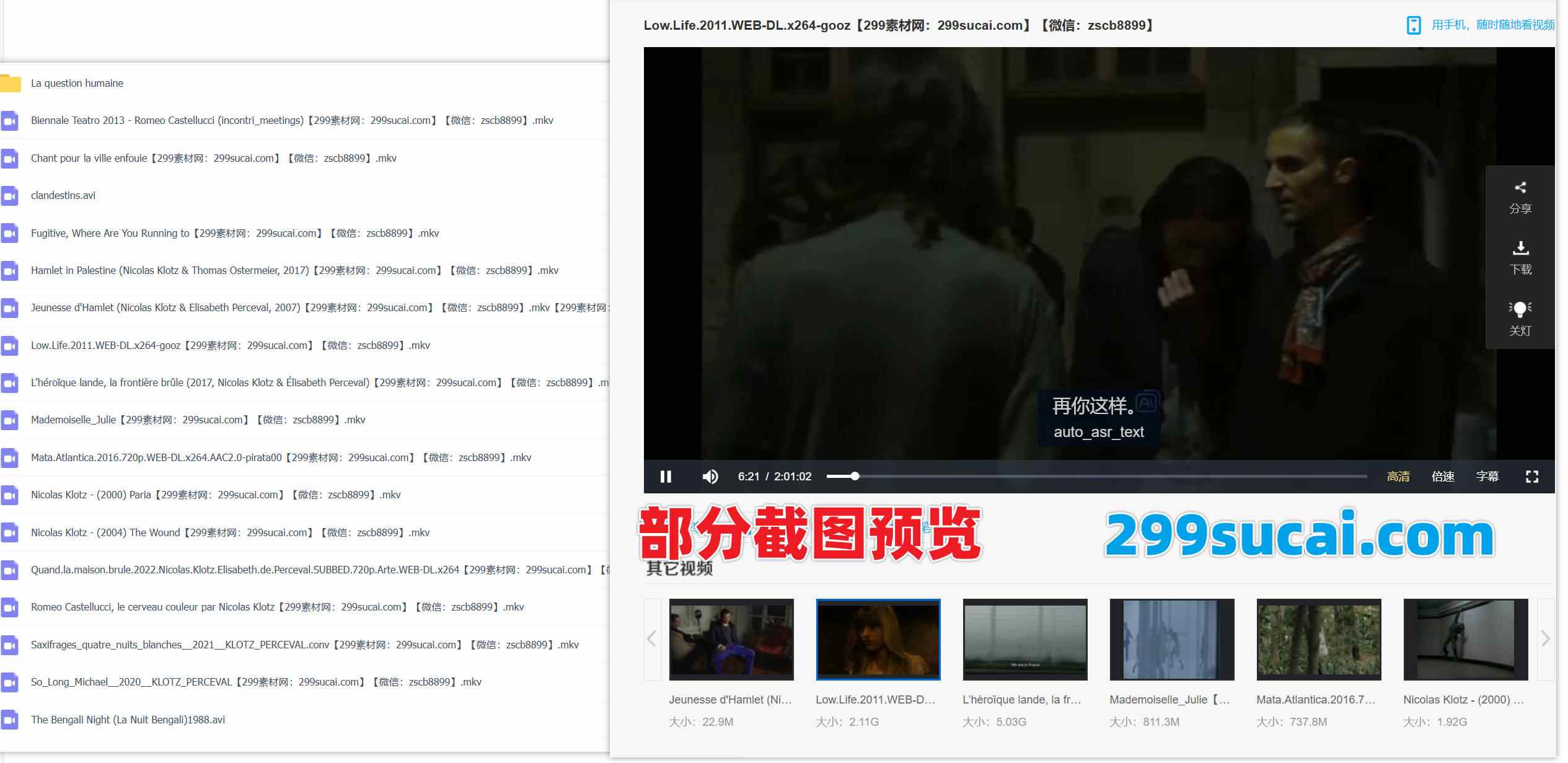Open file L'héroïque lande, la frontière brûle
The width and height of the screenshot is (1568, 763).
pyautogui.click(x=320, y=382)
